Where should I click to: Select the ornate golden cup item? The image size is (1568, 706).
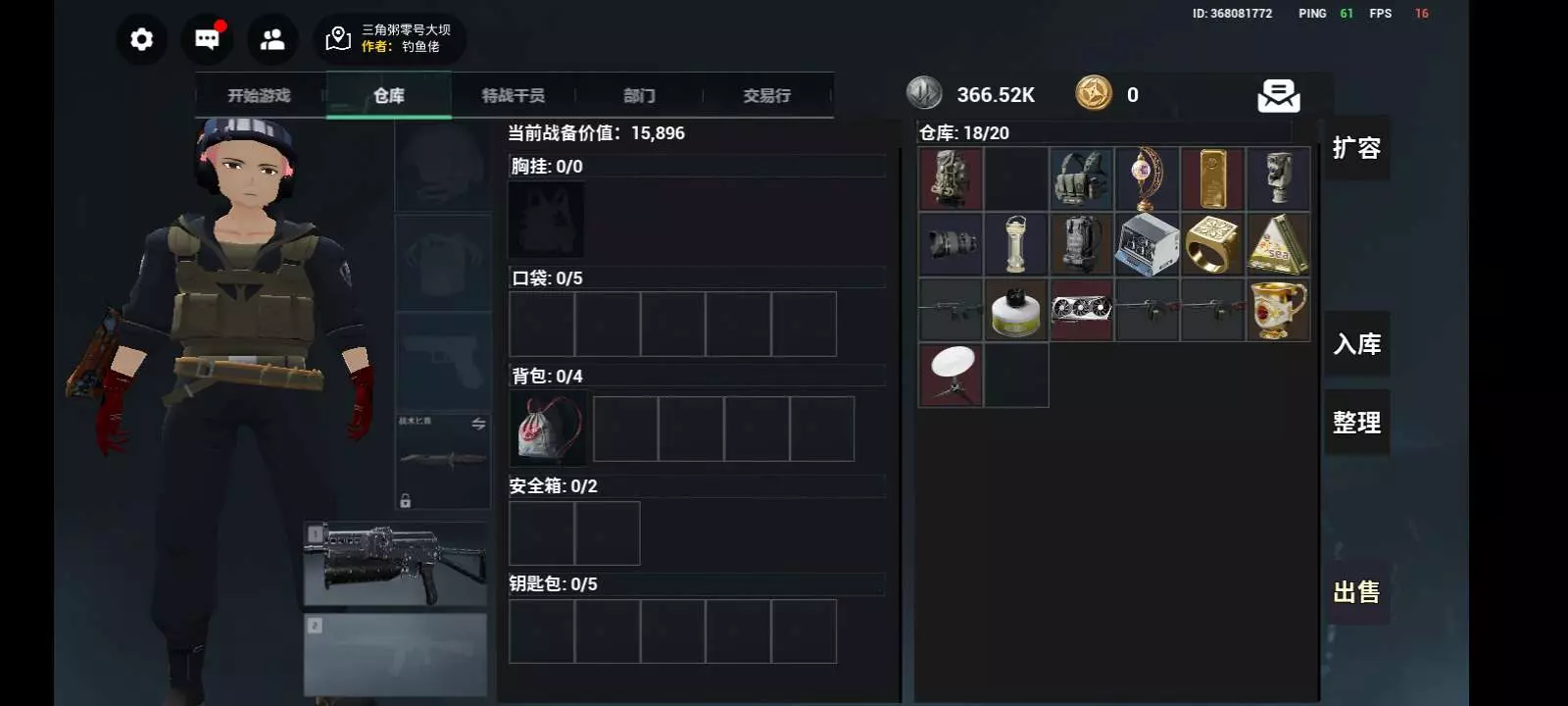[x=1279, y=310]
